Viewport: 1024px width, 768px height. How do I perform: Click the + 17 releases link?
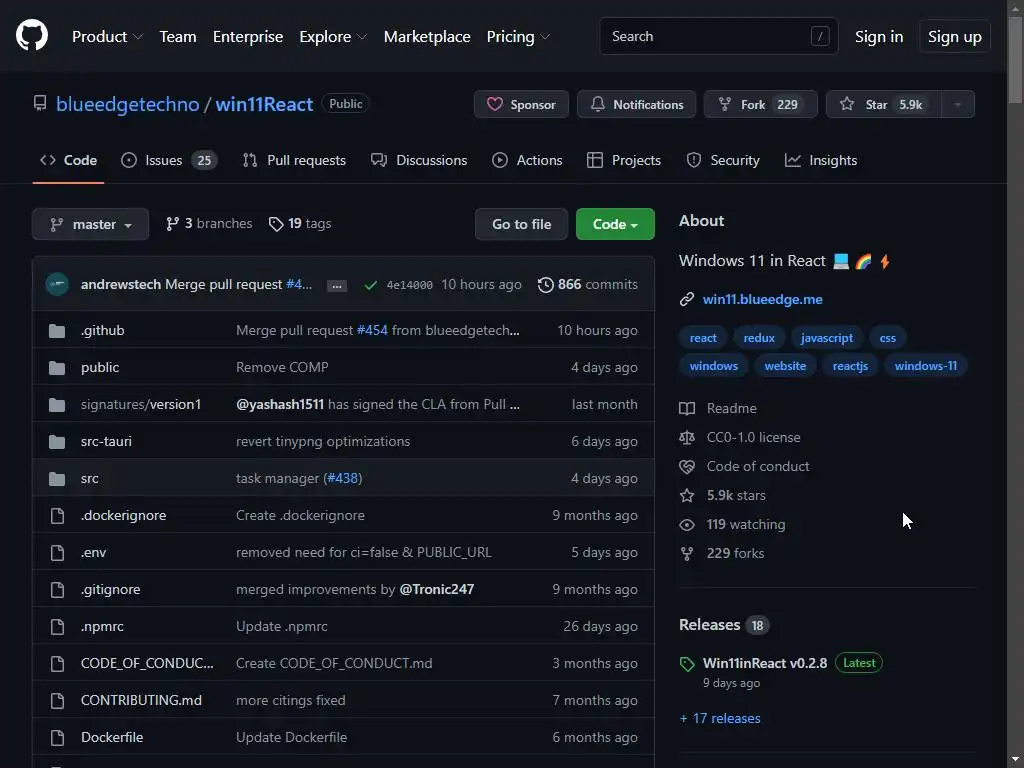pyautogui.click(x=720, y=718)
